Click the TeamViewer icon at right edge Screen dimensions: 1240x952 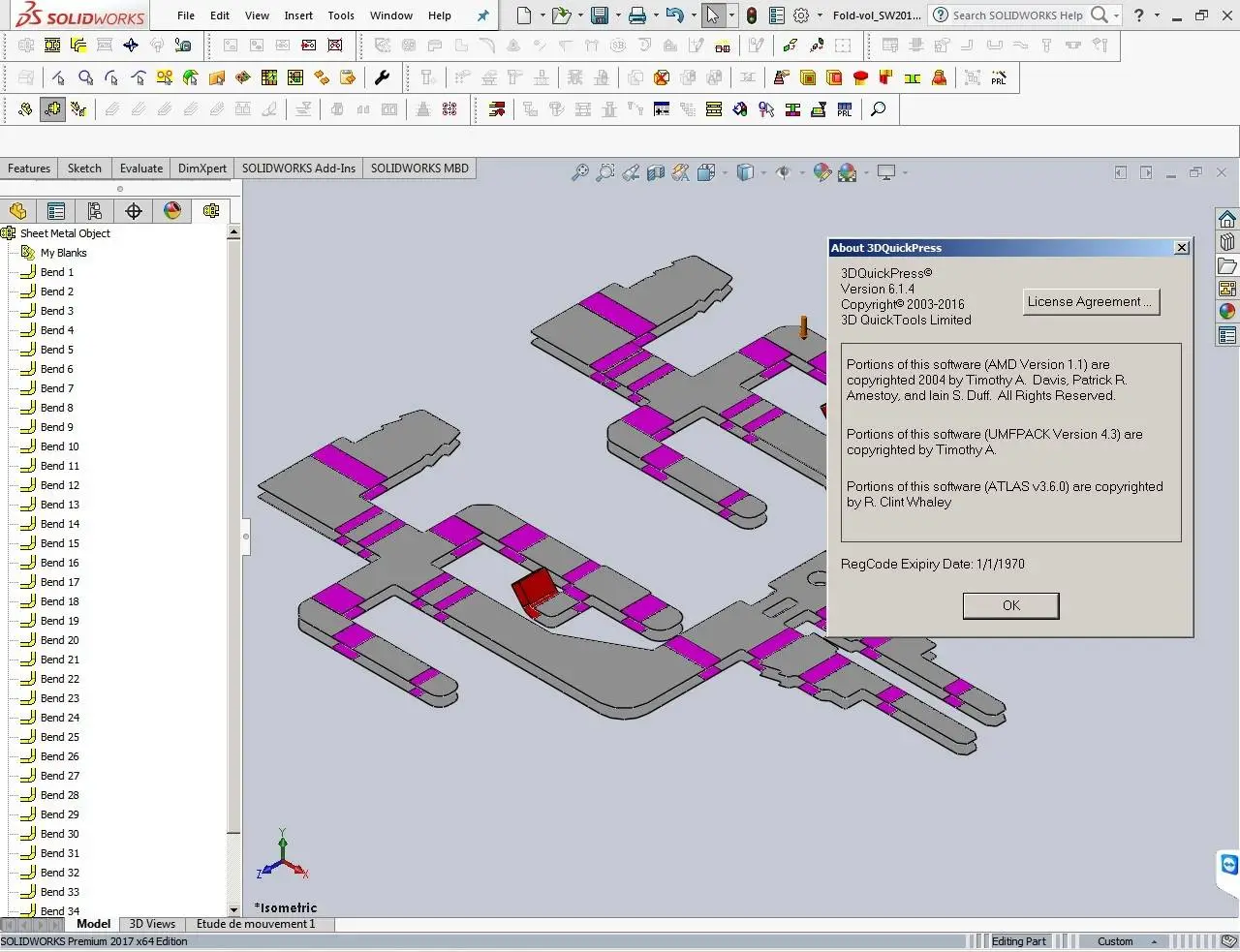[x=1229, y=865]
